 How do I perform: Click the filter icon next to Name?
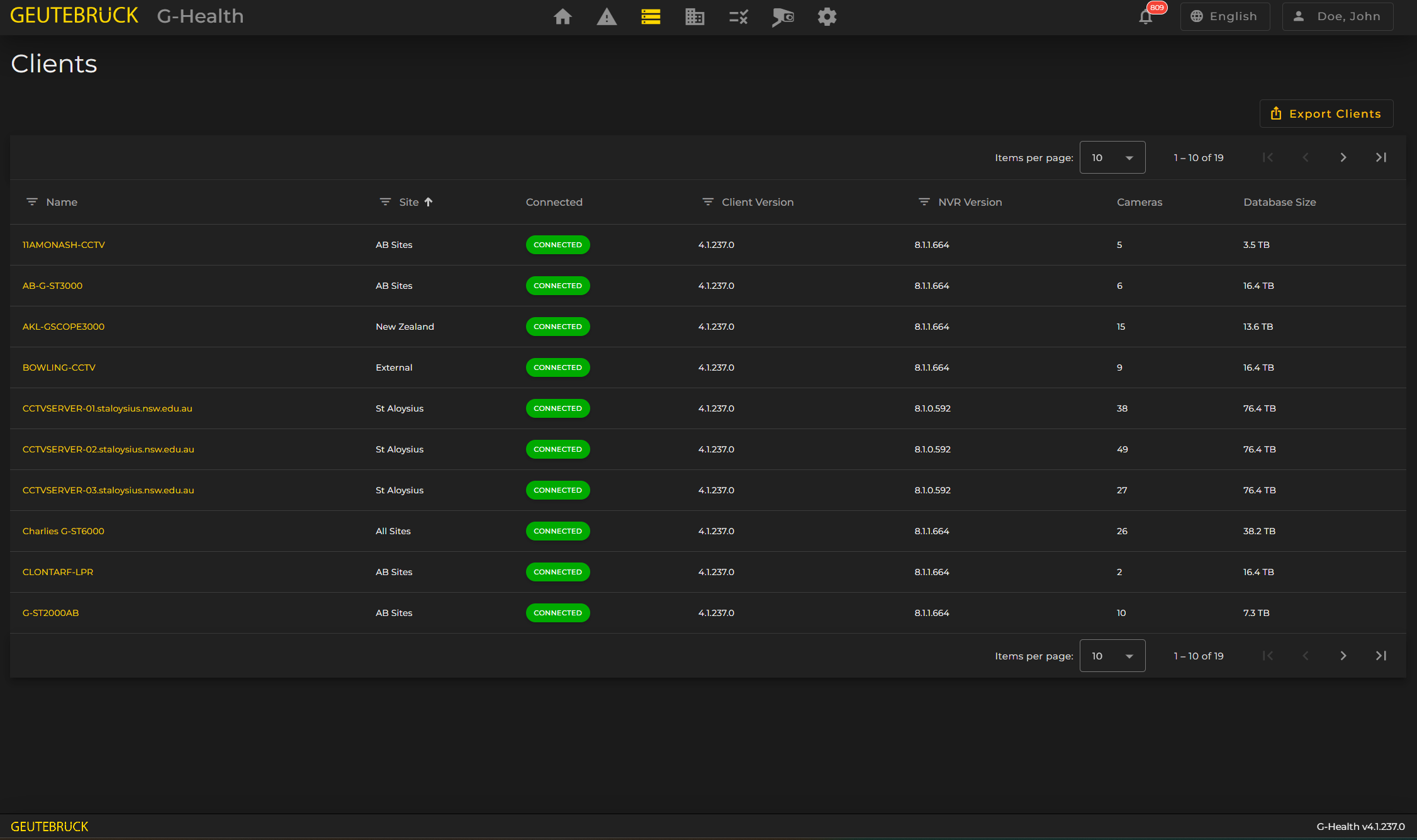[32, 202]
